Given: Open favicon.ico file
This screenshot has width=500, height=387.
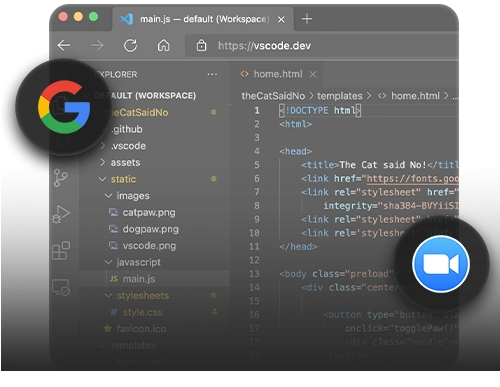Looking at the screenshot, I should [141, 329].
